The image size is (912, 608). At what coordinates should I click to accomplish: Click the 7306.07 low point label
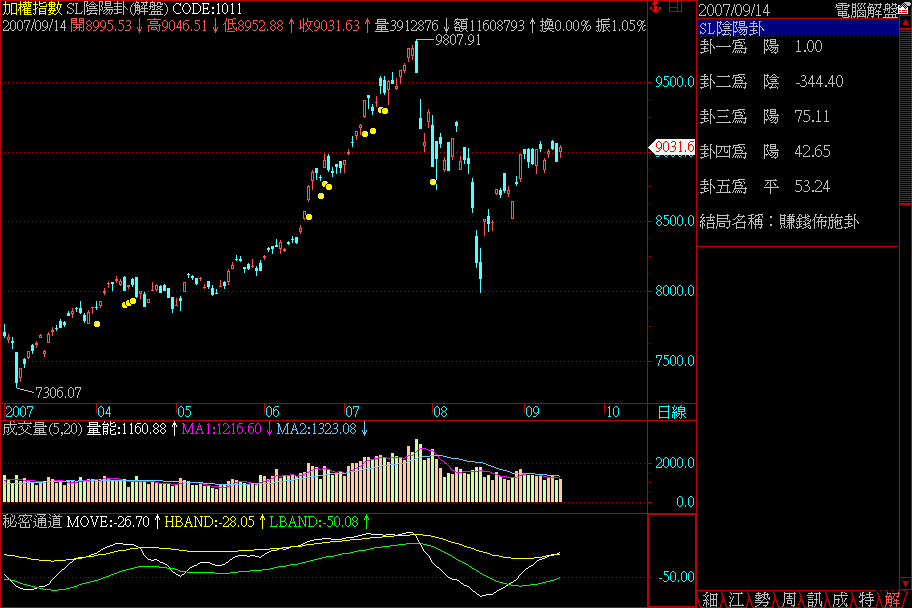coord(57,392)
